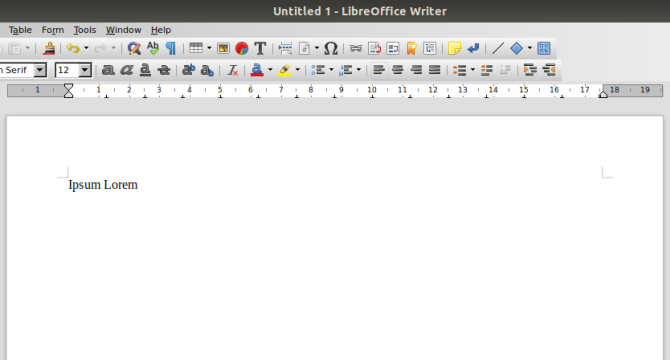Image resolution: width=670 pixels, height=360 pixels.
Task: Open the Table menu
Action: (x=20, y=30)
